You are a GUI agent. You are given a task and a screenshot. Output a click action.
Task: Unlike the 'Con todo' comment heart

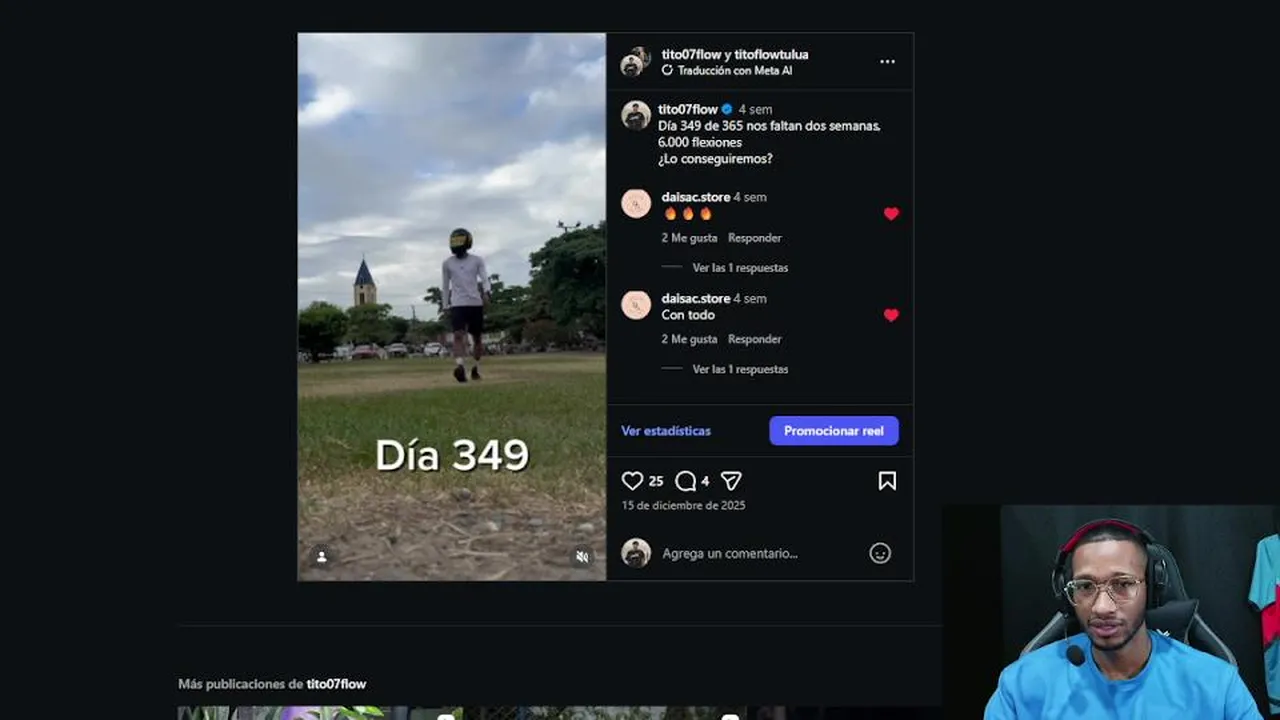coord(891,315)
